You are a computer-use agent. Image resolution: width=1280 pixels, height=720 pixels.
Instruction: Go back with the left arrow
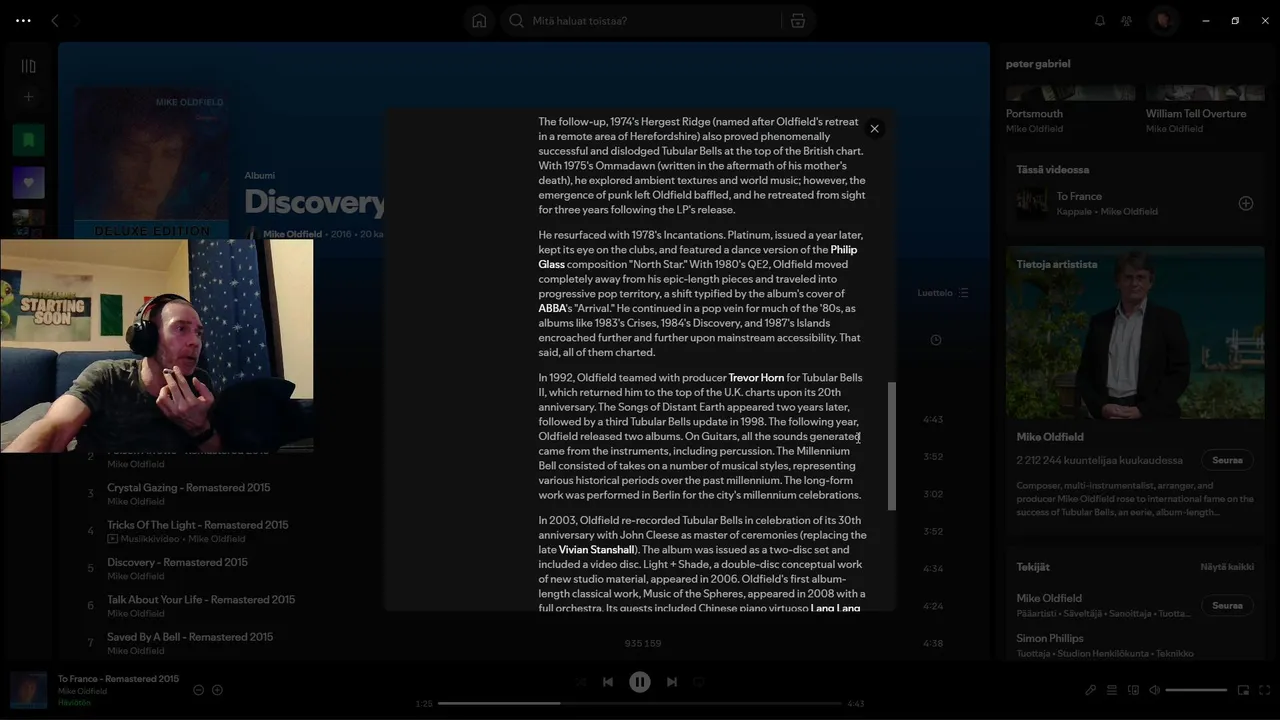point(55,20)
